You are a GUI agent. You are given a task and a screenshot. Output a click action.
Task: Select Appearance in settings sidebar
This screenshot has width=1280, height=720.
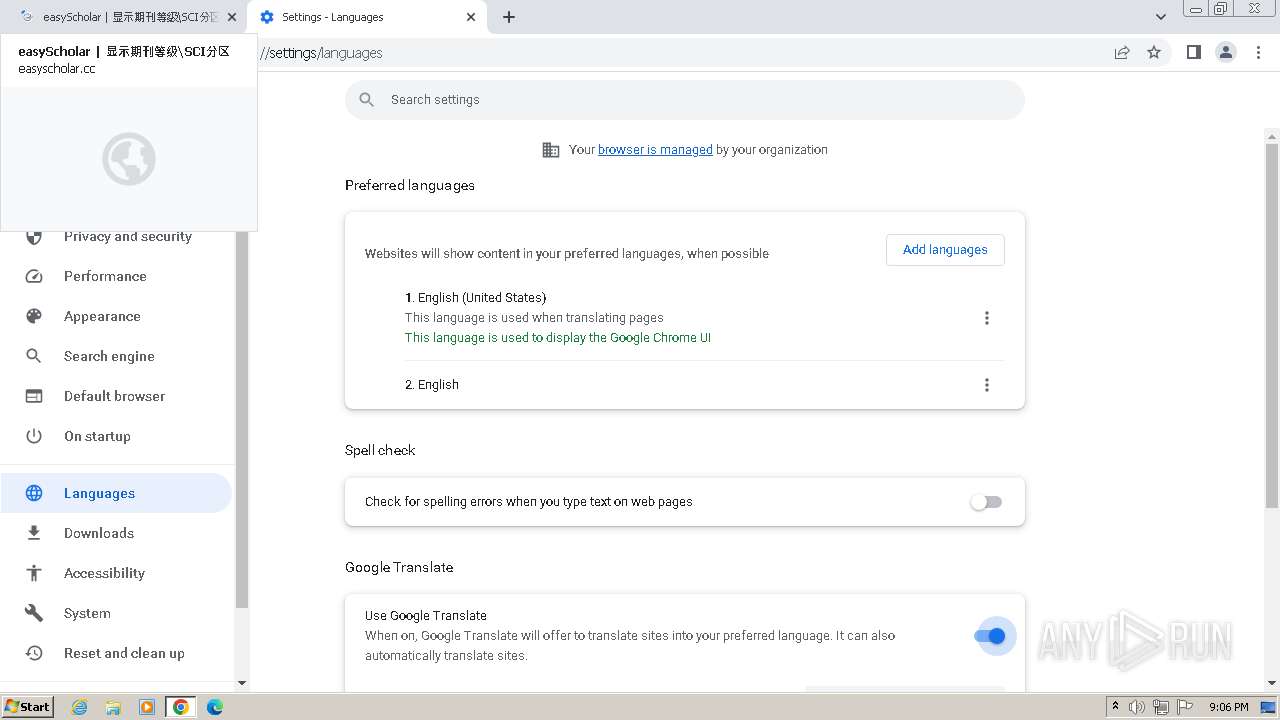coord(102,316)
